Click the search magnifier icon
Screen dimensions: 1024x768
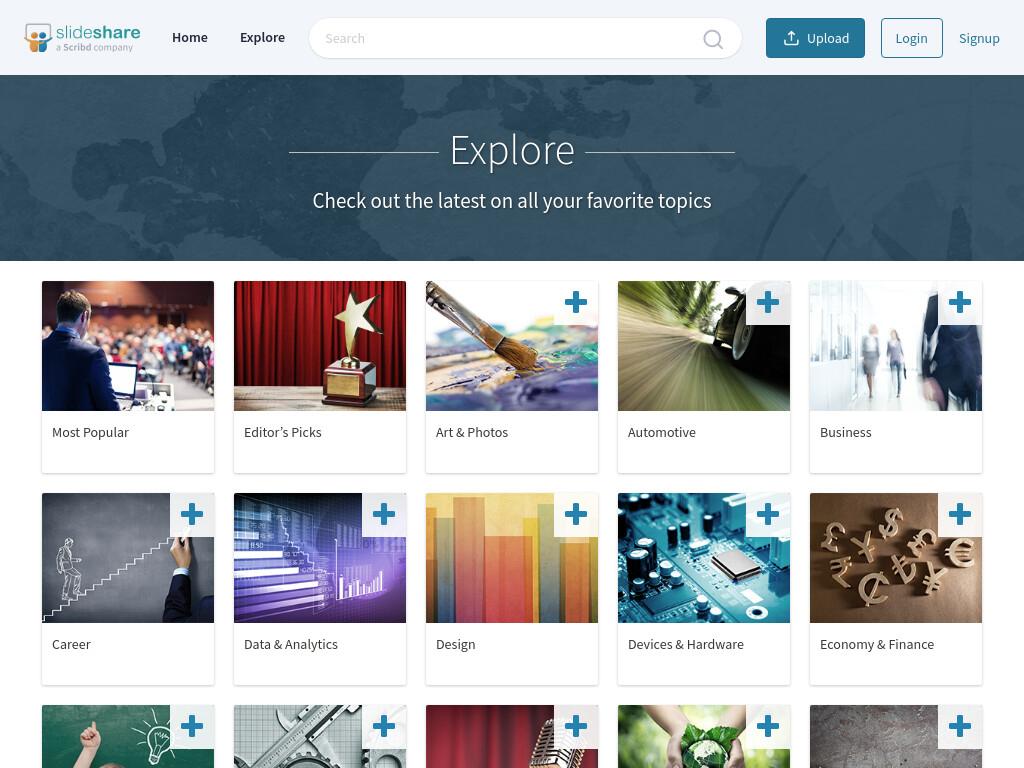tap(712, 39)
